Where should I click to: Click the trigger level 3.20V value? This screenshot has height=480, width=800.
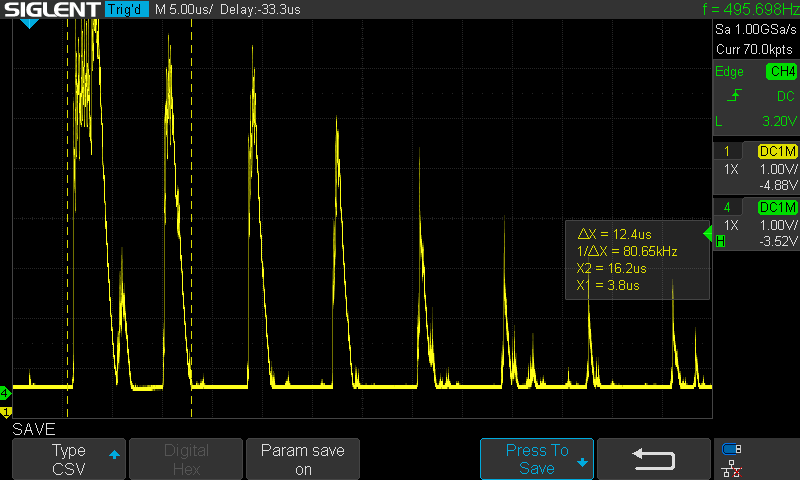tap(779, 121)
